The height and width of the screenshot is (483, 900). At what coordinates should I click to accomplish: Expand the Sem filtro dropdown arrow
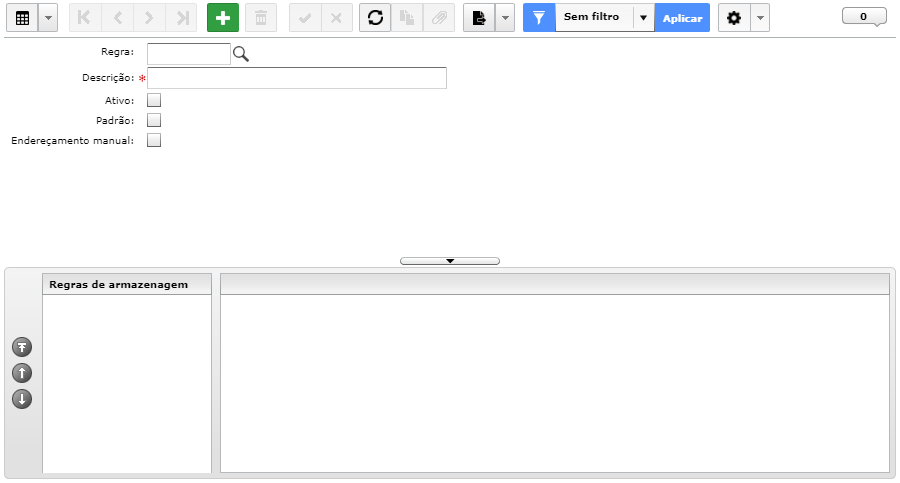pyautogui.click(x=643, y=18)
